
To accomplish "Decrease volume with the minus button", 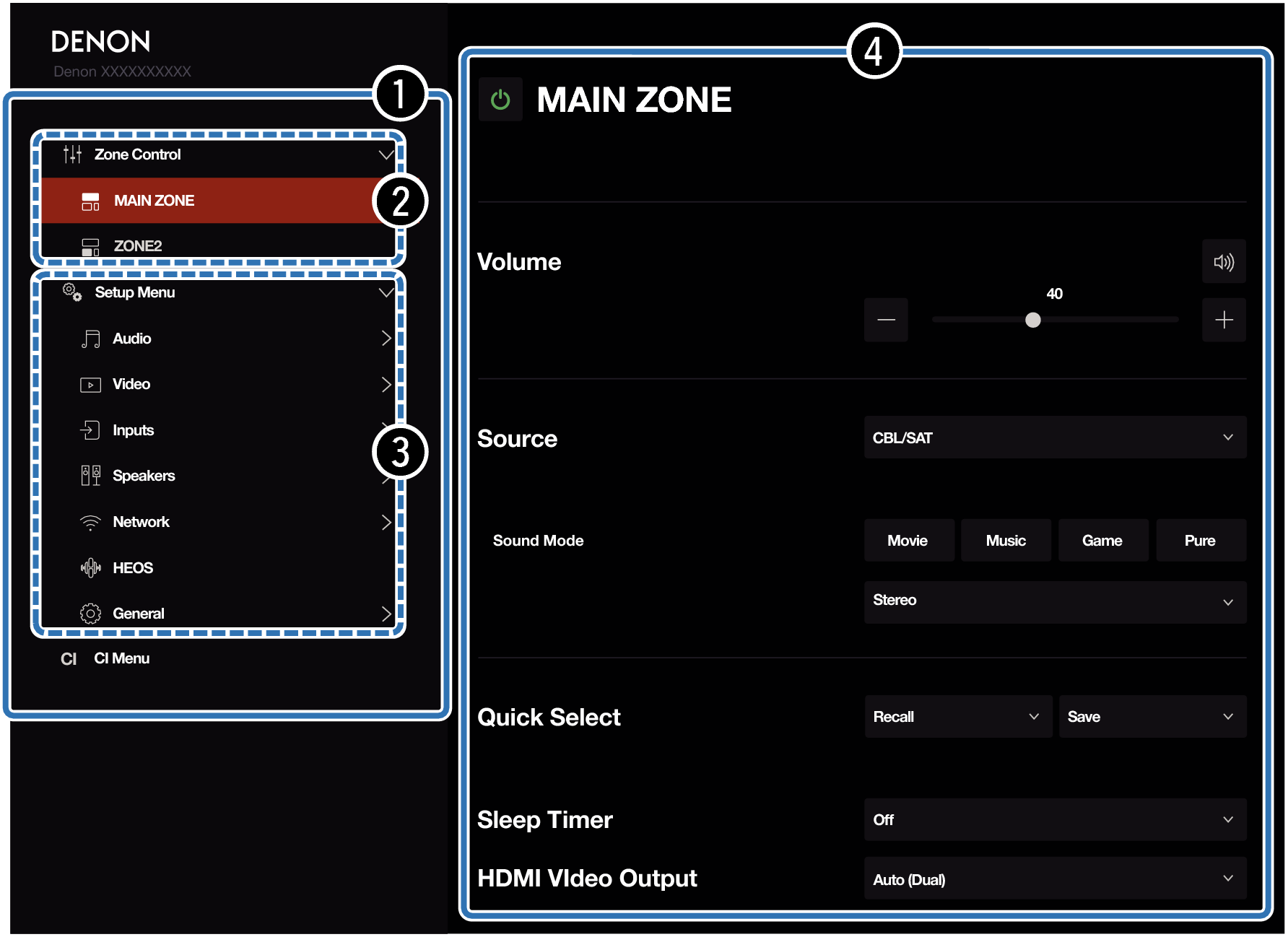I will (x=886, y=320).
